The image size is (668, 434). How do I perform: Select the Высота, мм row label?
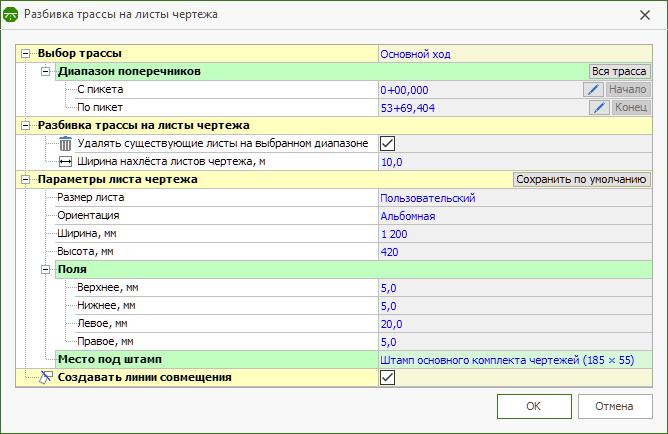(85, 251)
